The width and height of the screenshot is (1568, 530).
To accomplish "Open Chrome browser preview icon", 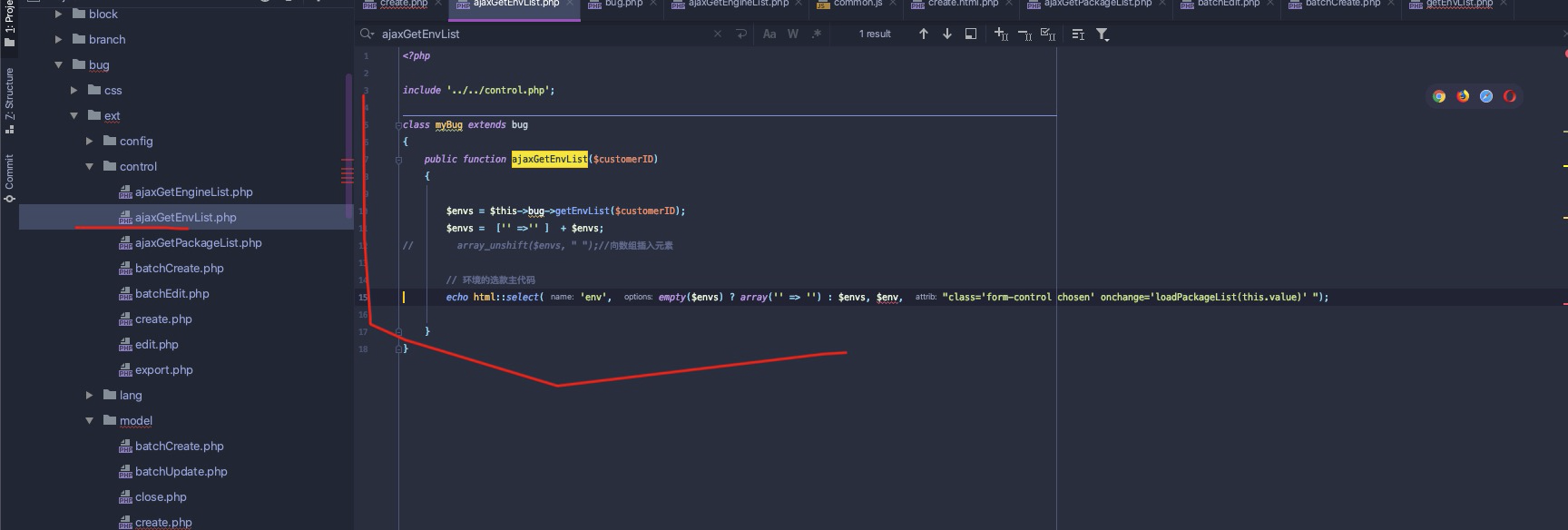I will [1439, 96].
